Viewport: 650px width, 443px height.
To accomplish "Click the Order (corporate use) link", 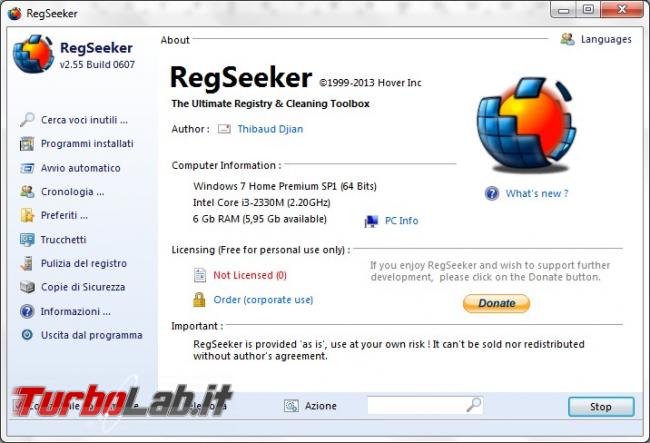I will [x=263, y=300].
